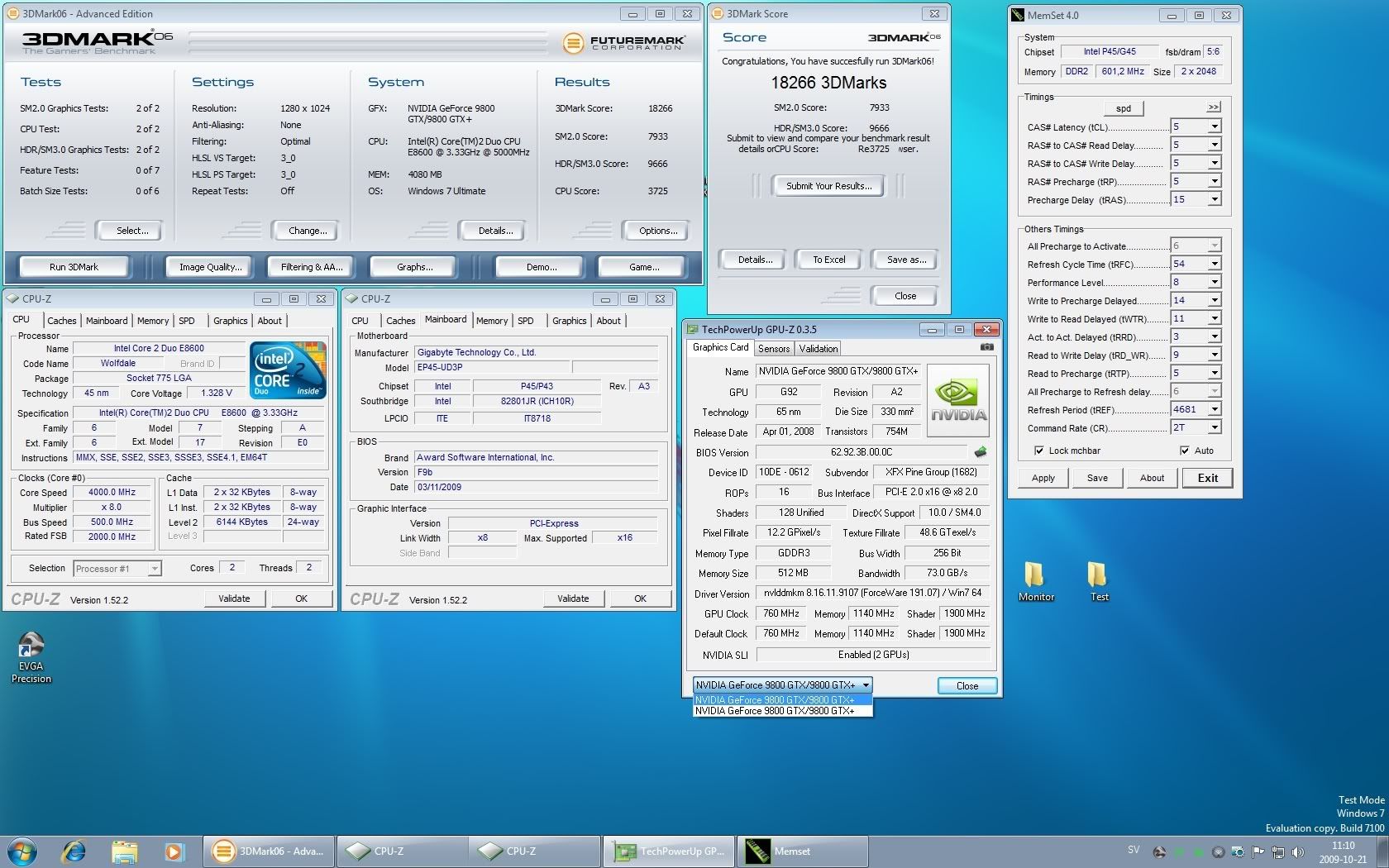Launch Internet Explorer from taskbar

tap(74, 851)
